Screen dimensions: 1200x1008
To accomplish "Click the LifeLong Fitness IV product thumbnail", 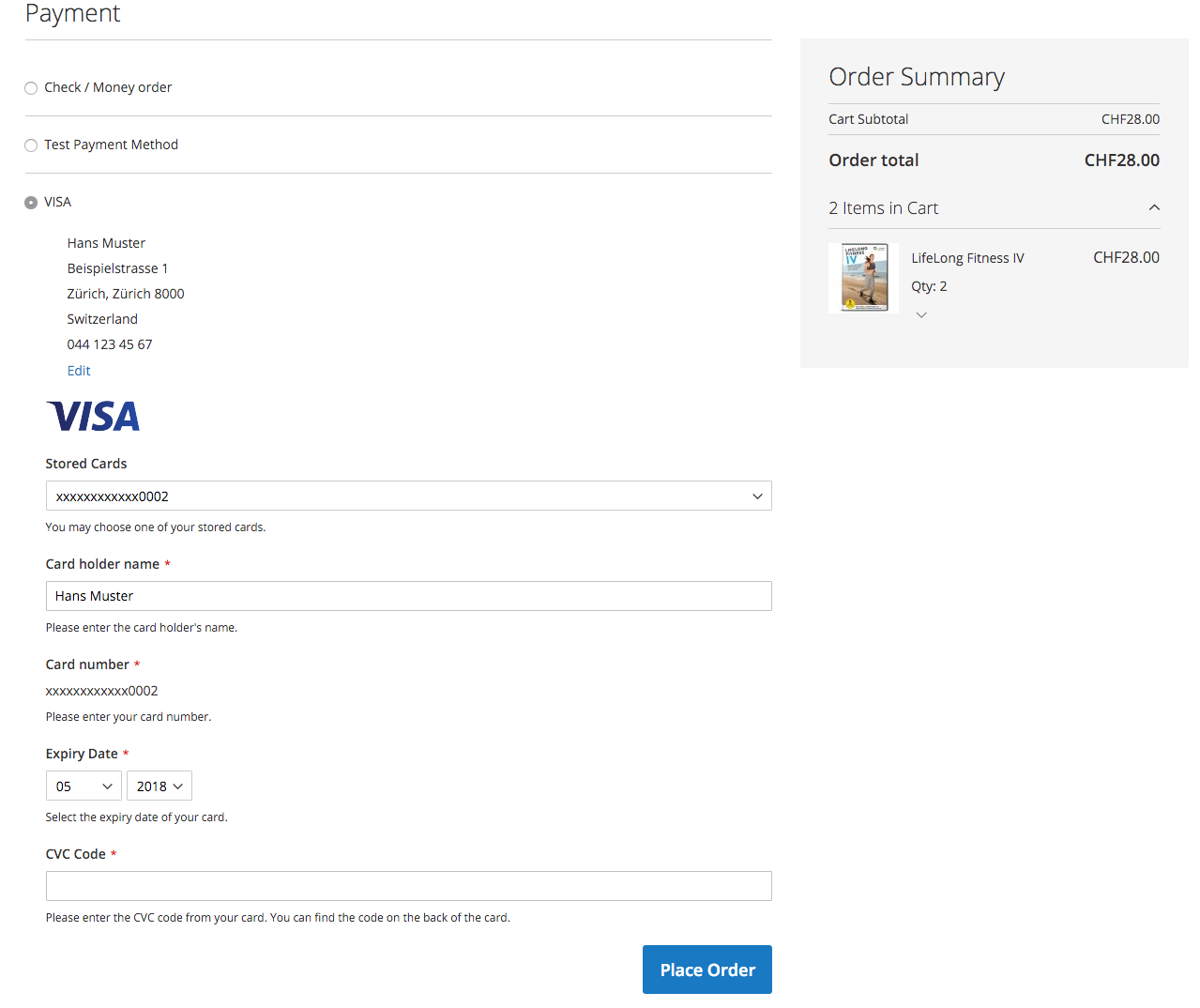I will [864, 278].
